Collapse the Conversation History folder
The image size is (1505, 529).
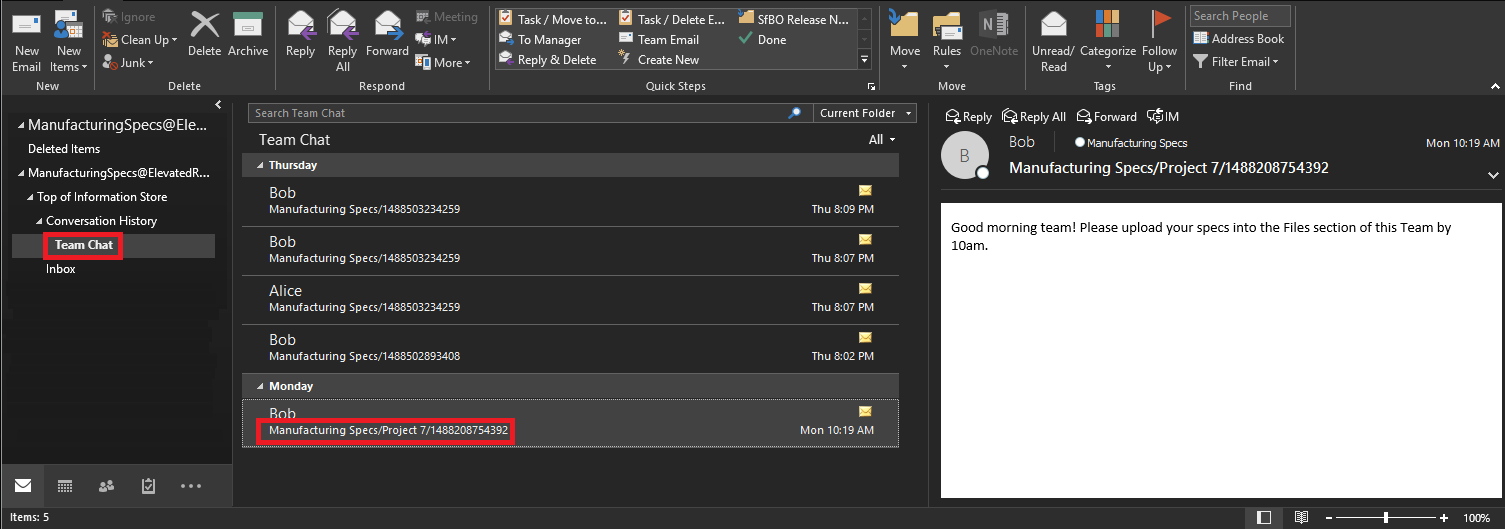tap(40, 221)
